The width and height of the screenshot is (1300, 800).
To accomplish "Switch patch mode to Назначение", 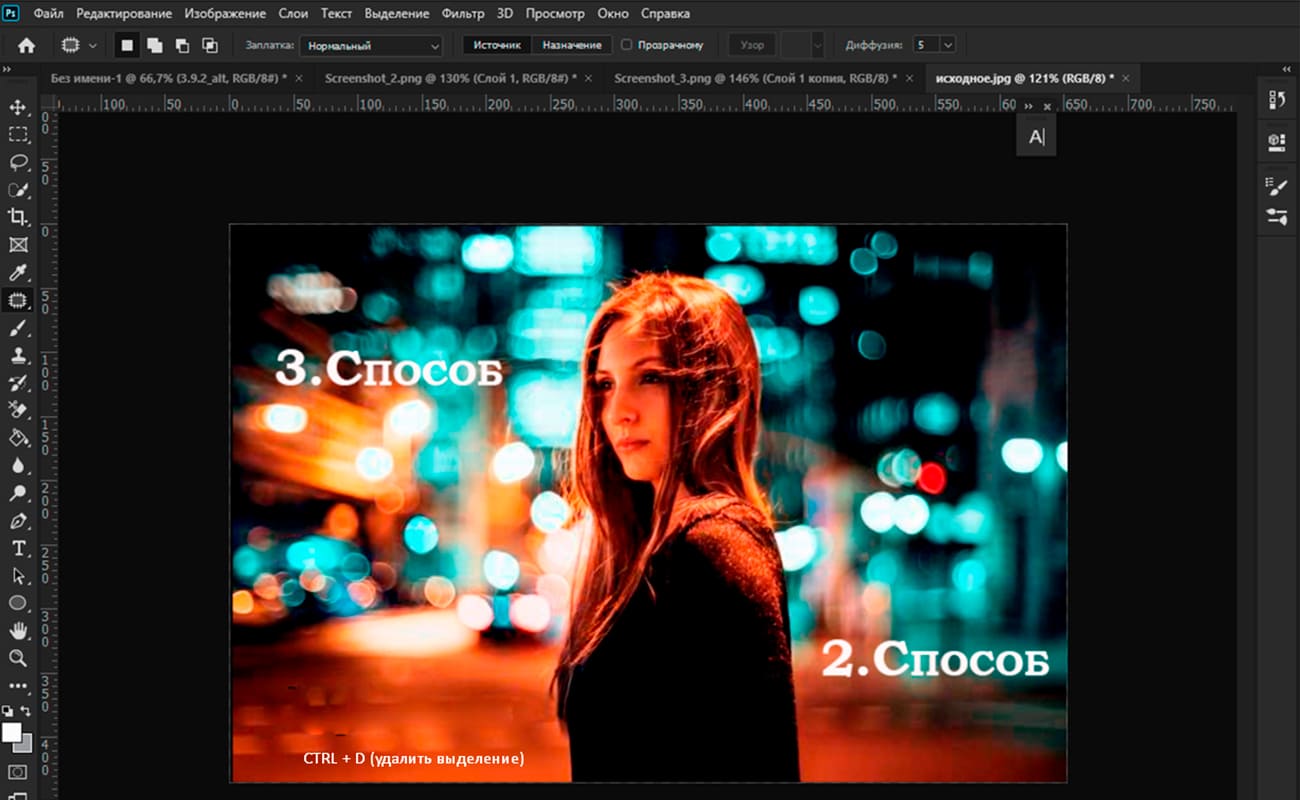I will 572,45.
